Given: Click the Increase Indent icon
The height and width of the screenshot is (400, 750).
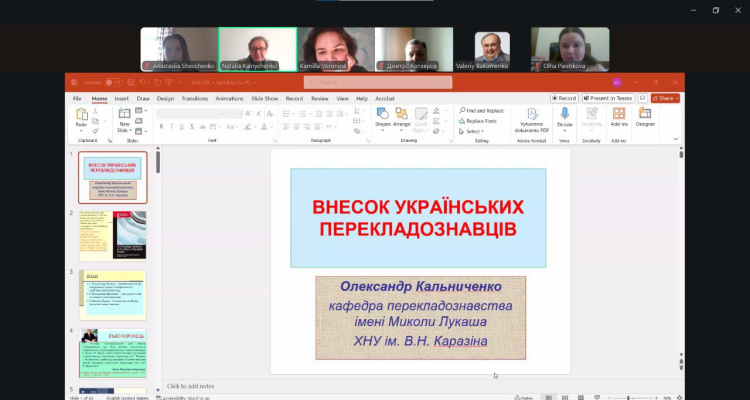Looking at the screenshot, I should (330, 113).
